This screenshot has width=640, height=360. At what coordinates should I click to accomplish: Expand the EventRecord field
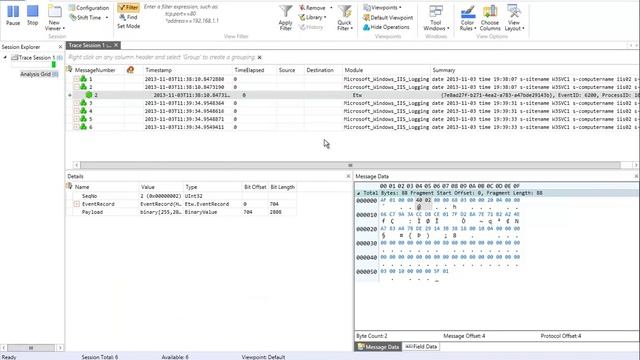pos(77,204)
